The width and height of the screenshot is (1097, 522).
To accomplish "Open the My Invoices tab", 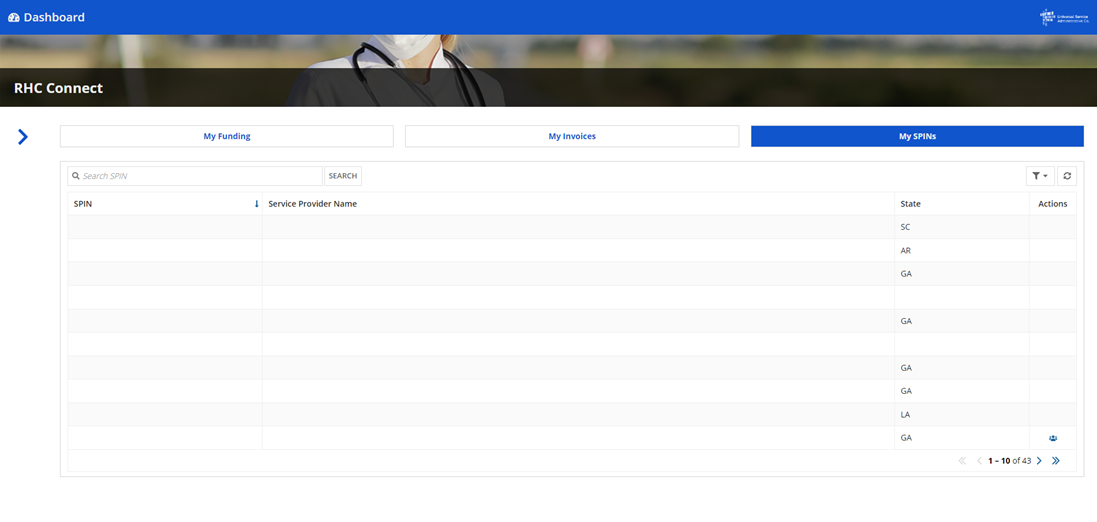I will [x=572, y=136].
